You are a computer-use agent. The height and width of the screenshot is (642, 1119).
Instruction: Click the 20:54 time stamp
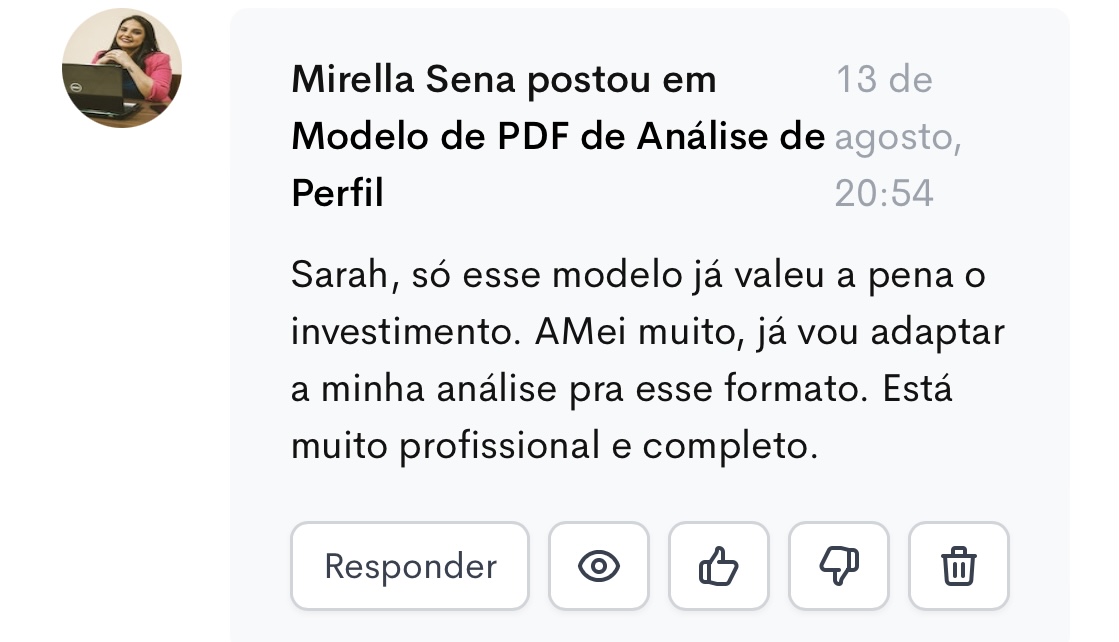click(x=884, y=193)
